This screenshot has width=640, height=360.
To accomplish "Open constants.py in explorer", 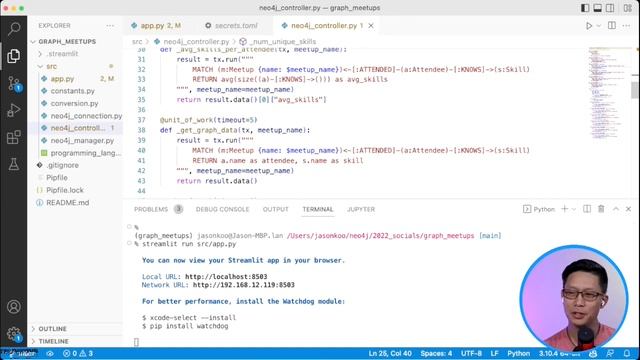I will click(73, 91).
